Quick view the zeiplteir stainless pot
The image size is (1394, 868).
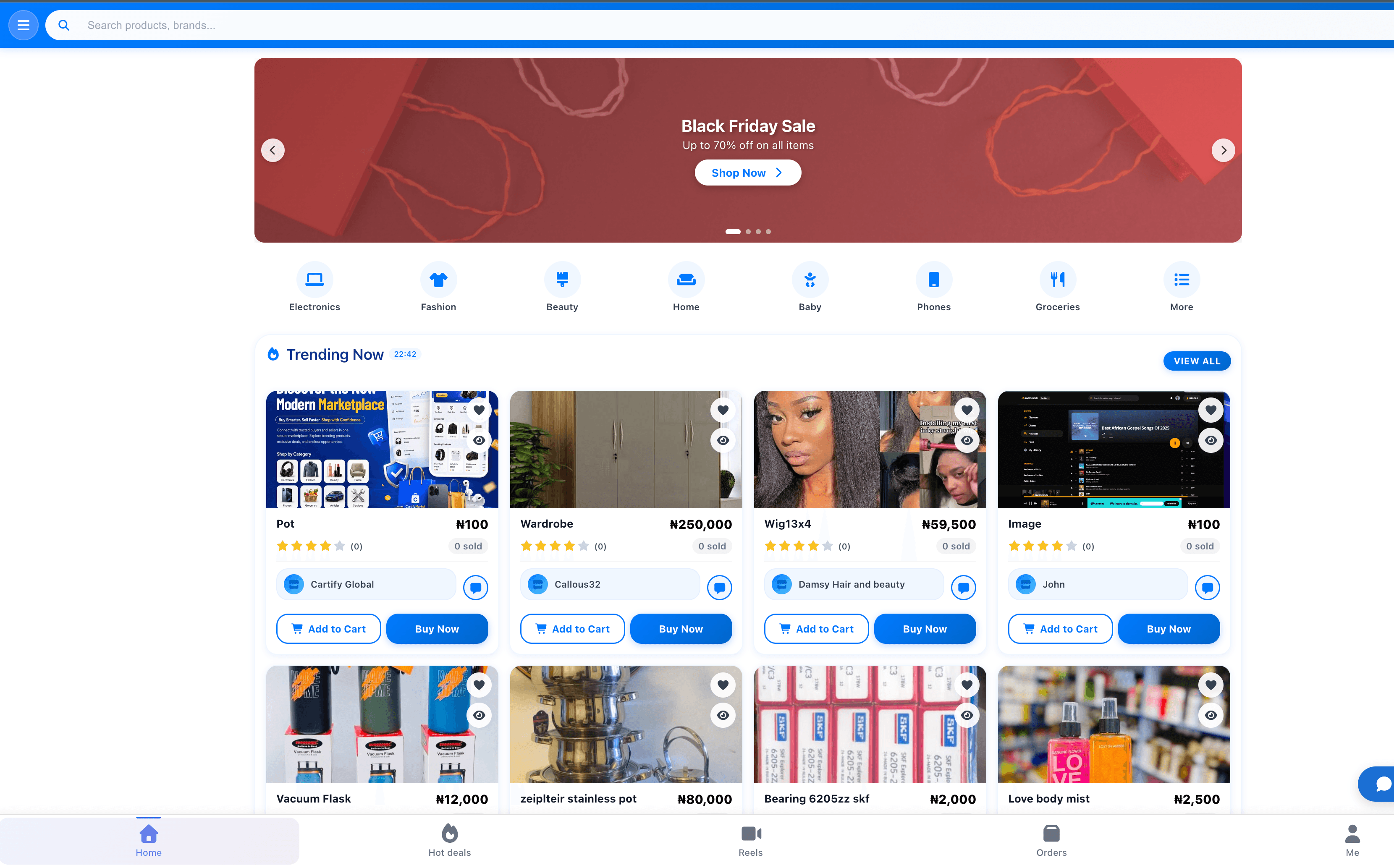pos(723,715)
